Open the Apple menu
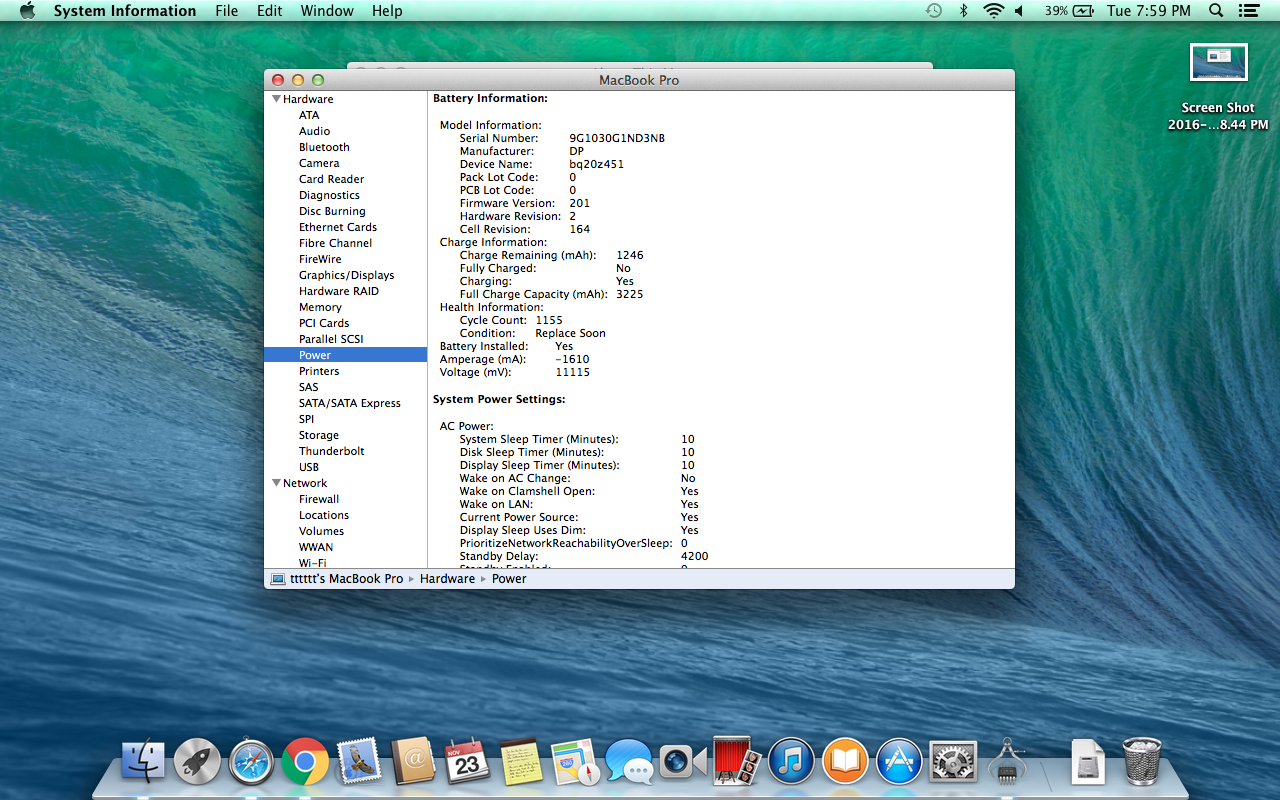 (x=27, y=11)
